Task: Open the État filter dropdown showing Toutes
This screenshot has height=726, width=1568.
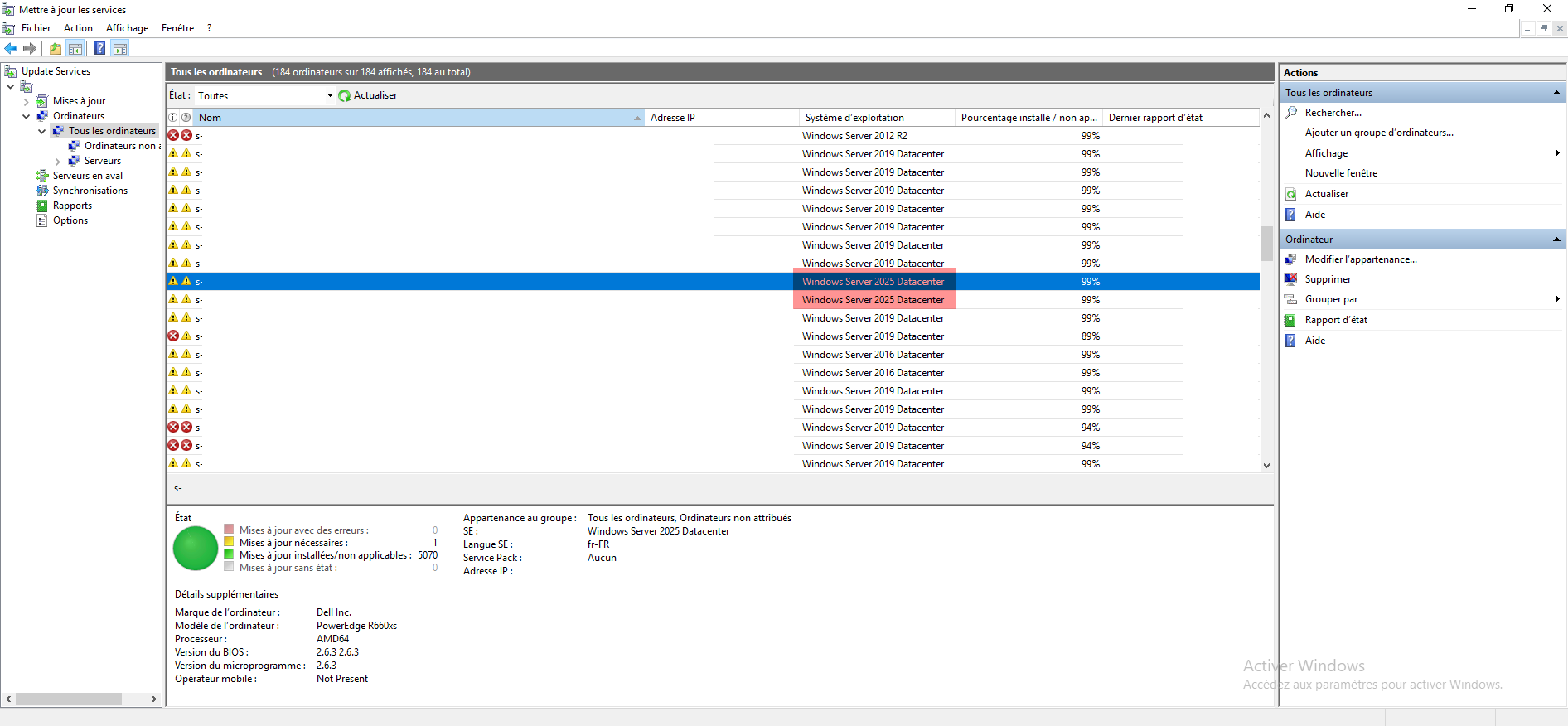Action: pos(330,96)
